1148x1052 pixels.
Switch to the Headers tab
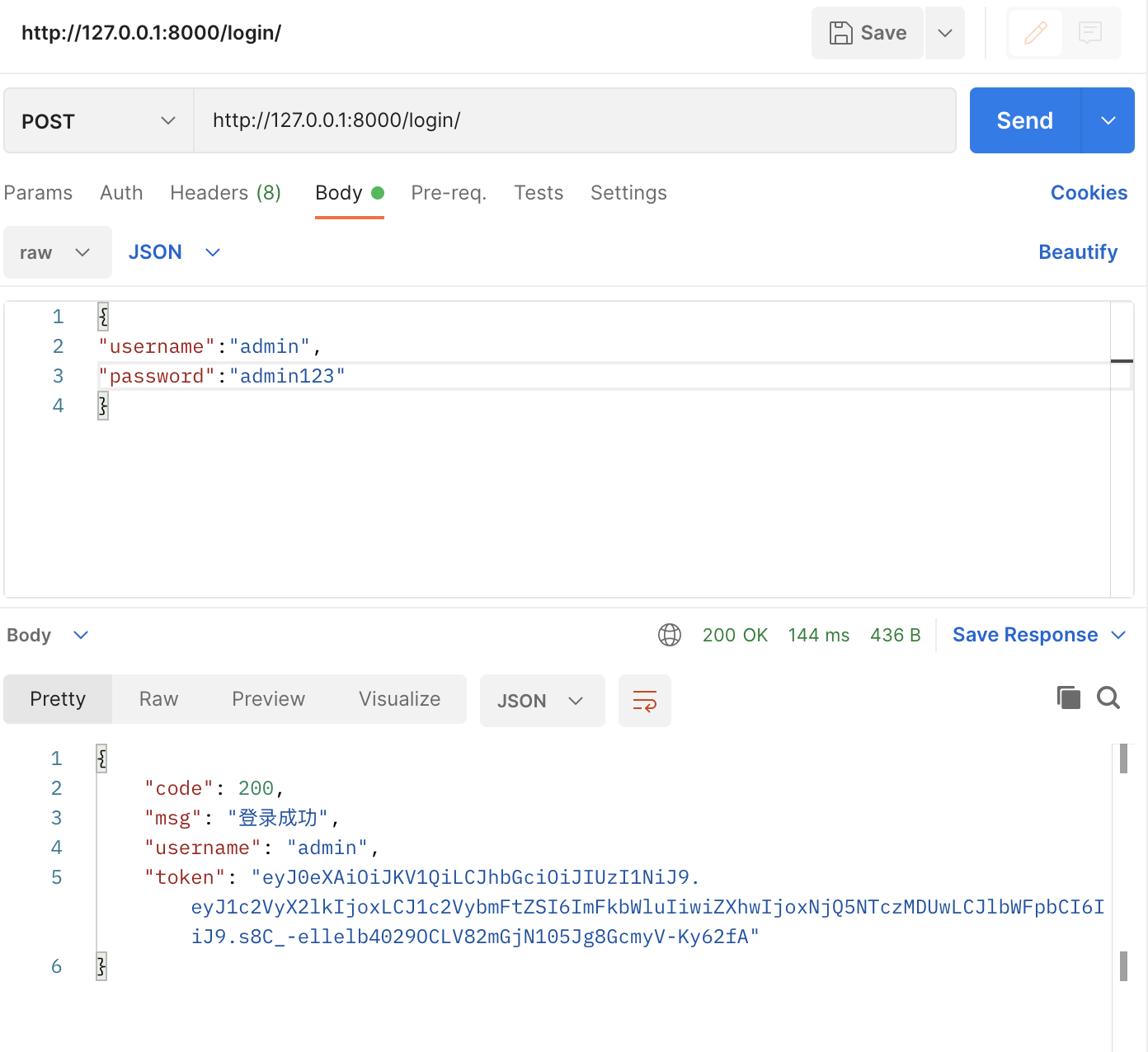pos(225,193)
